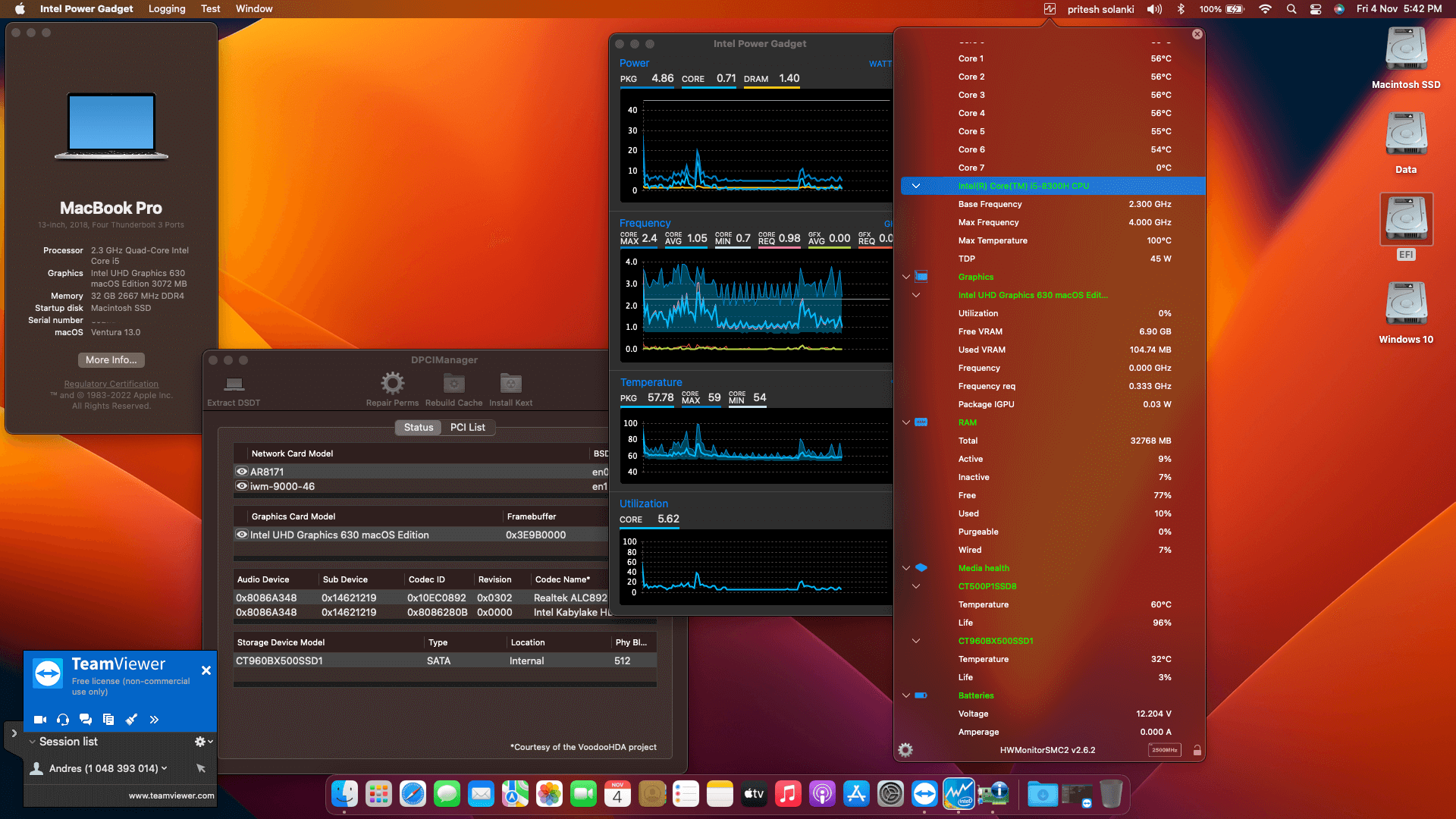Click the MacBook Pro laptop image
Screen dimensions: 1456x819
coord(111,127)
